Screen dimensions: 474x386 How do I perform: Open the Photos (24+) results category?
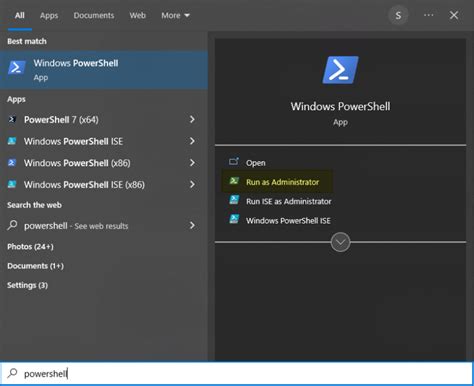coord(30,247)
